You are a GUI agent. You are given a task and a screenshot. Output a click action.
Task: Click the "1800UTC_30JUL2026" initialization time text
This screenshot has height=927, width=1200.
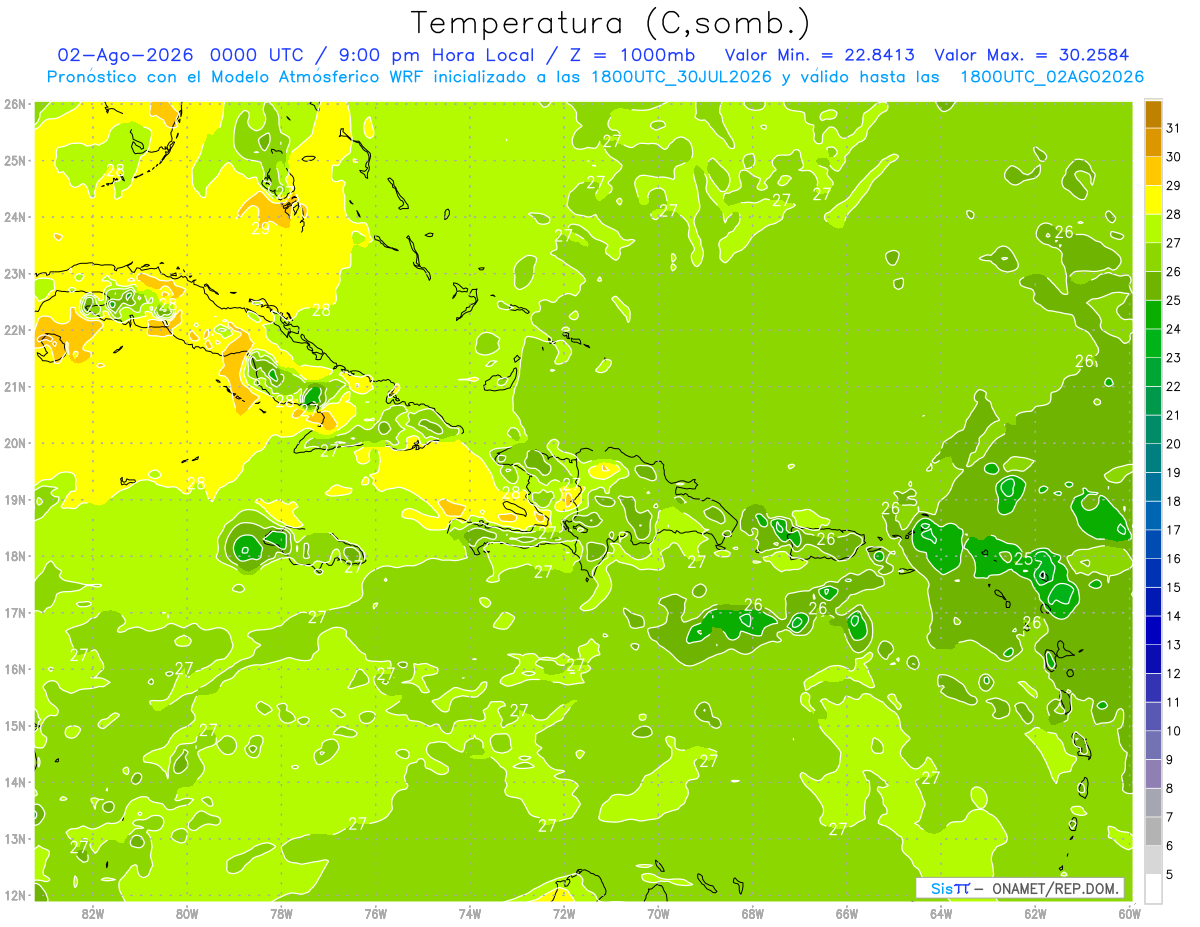click(680, 77)
